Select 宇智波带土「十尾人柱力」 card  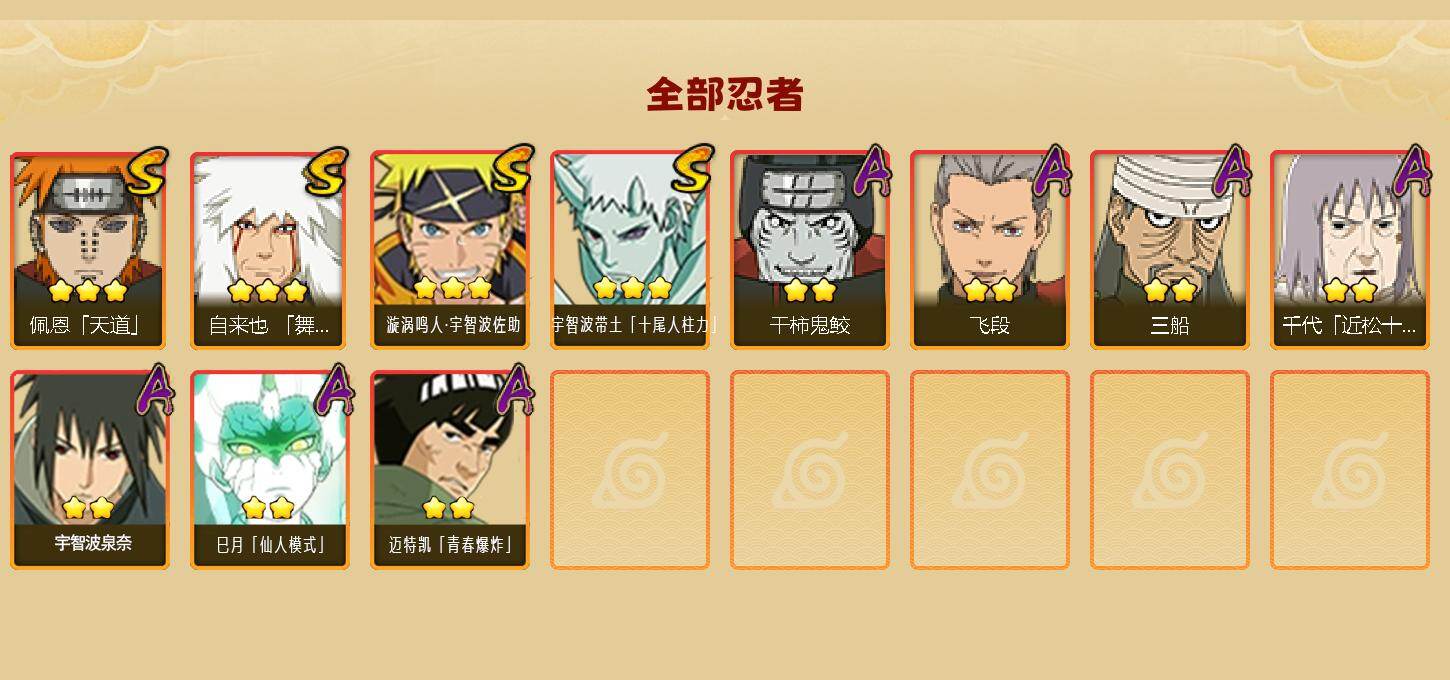point(630,250)
